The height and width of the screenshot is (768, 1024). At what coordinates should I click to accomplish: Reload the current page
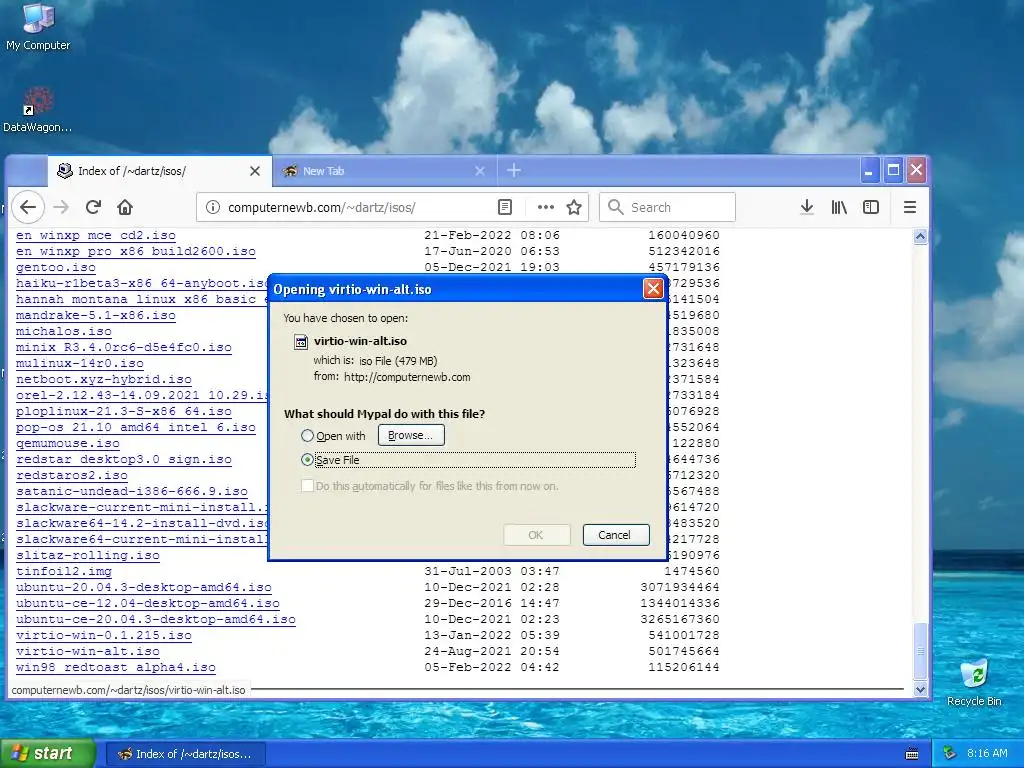(93, 208)
